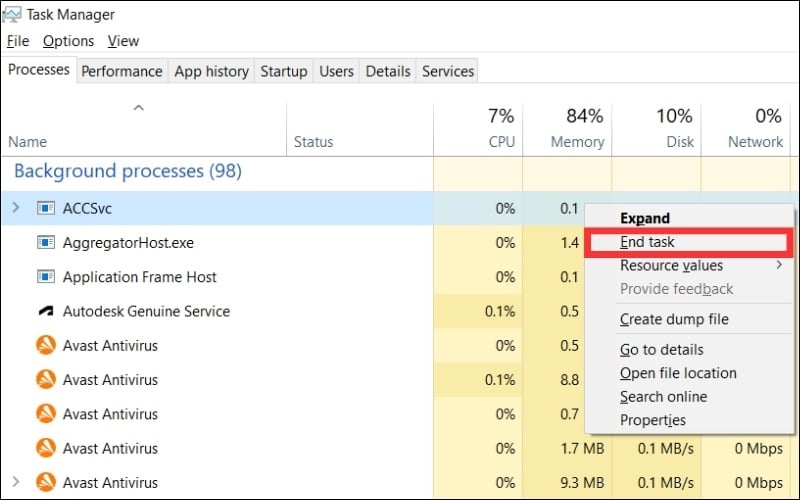Screen dimensions: 800x500
Task: Switch to the Performance tab
Action: click(121, 71)
